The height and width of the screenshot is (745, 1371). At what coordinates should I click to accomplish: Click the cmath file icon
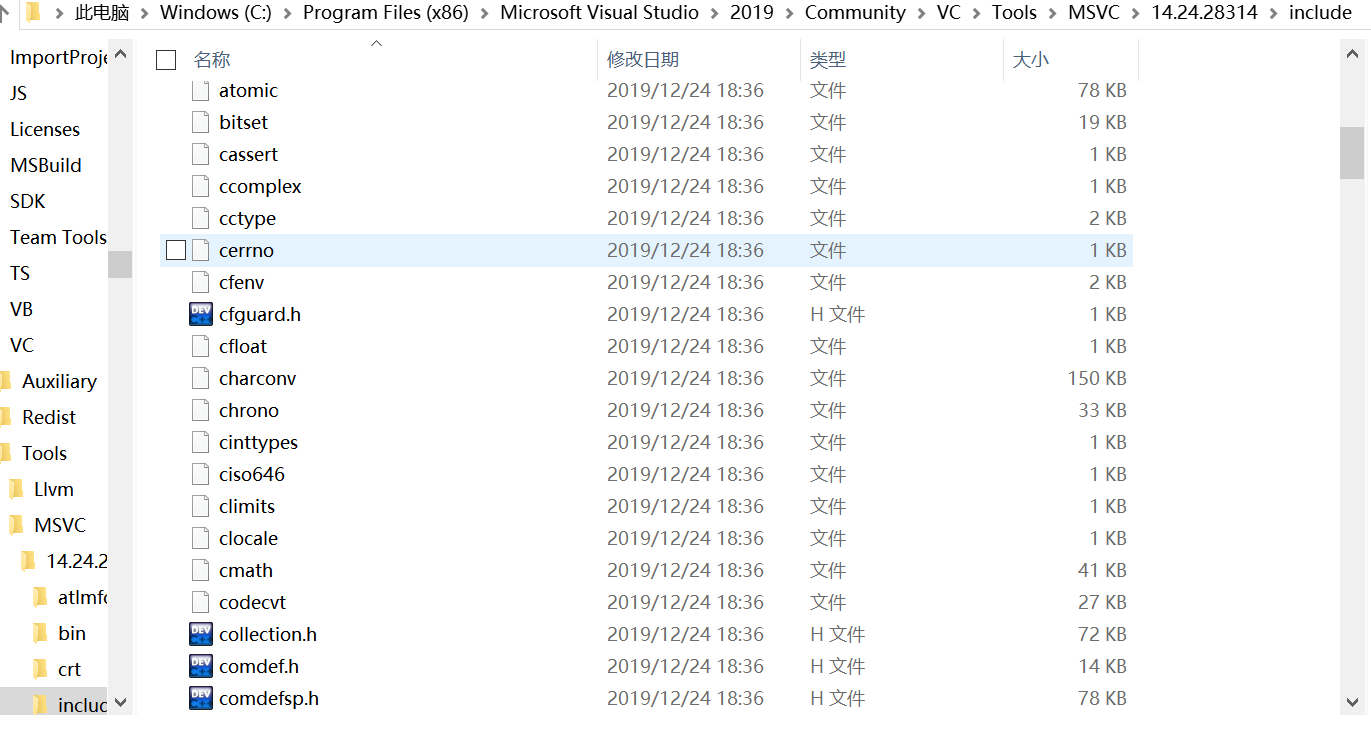pos(201,571)
